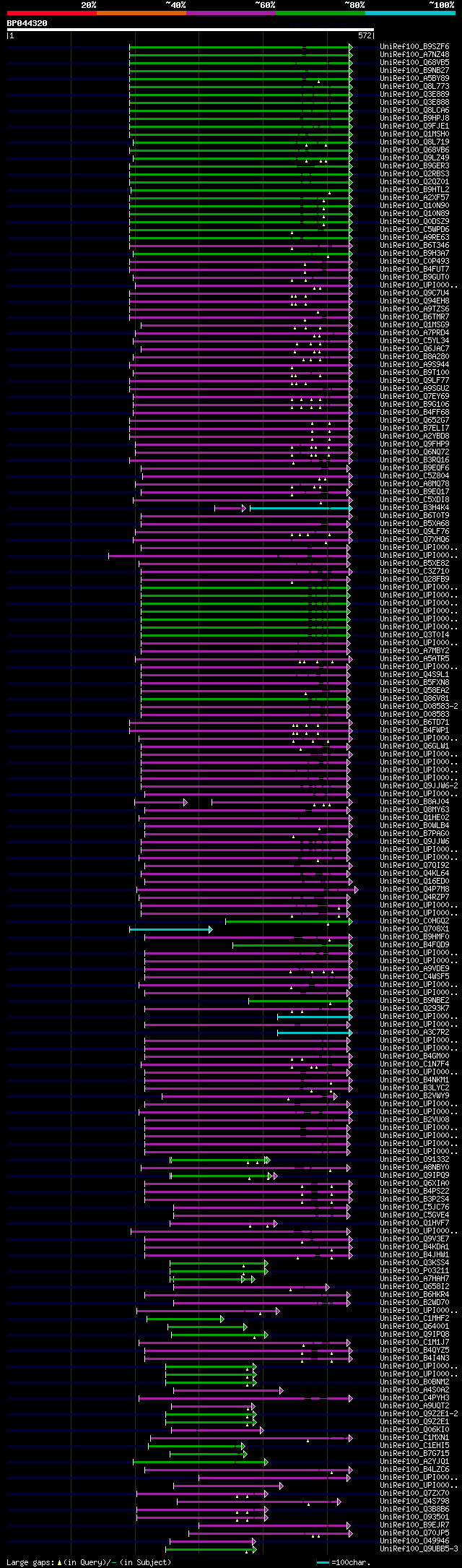Screen dimensions: 462x1568
Task: Select the UniRef100_A3C7R2 label
Action: coord(414,1033)
